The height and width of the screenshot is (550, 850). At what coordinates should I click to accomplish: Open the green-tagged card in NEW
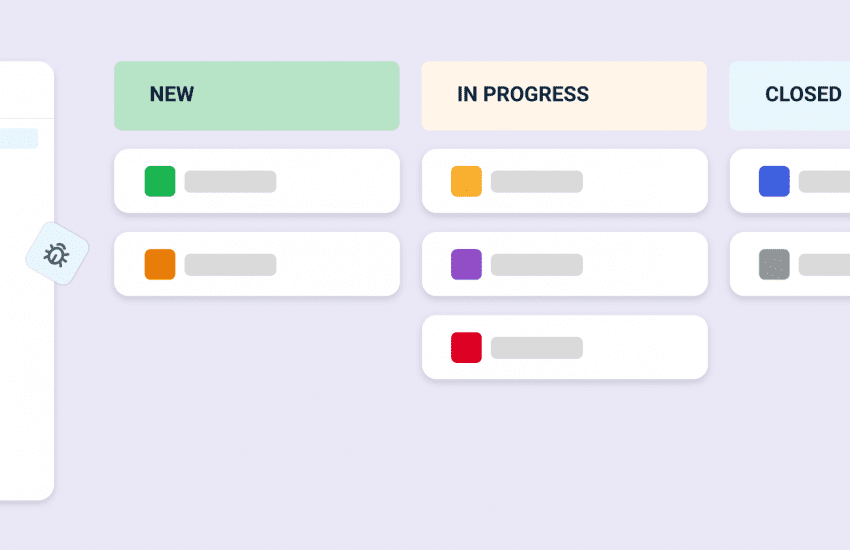(320, 181)
